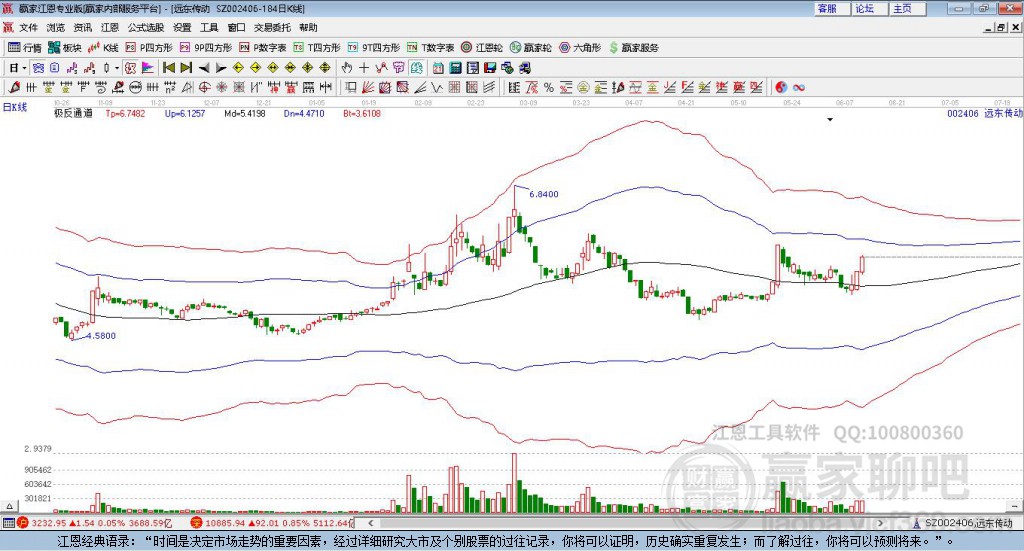The height and width of the screenshot is (551, 1024).
Task: Open the 六角形 hexagon tool
Action: click(x=580, y=48)
